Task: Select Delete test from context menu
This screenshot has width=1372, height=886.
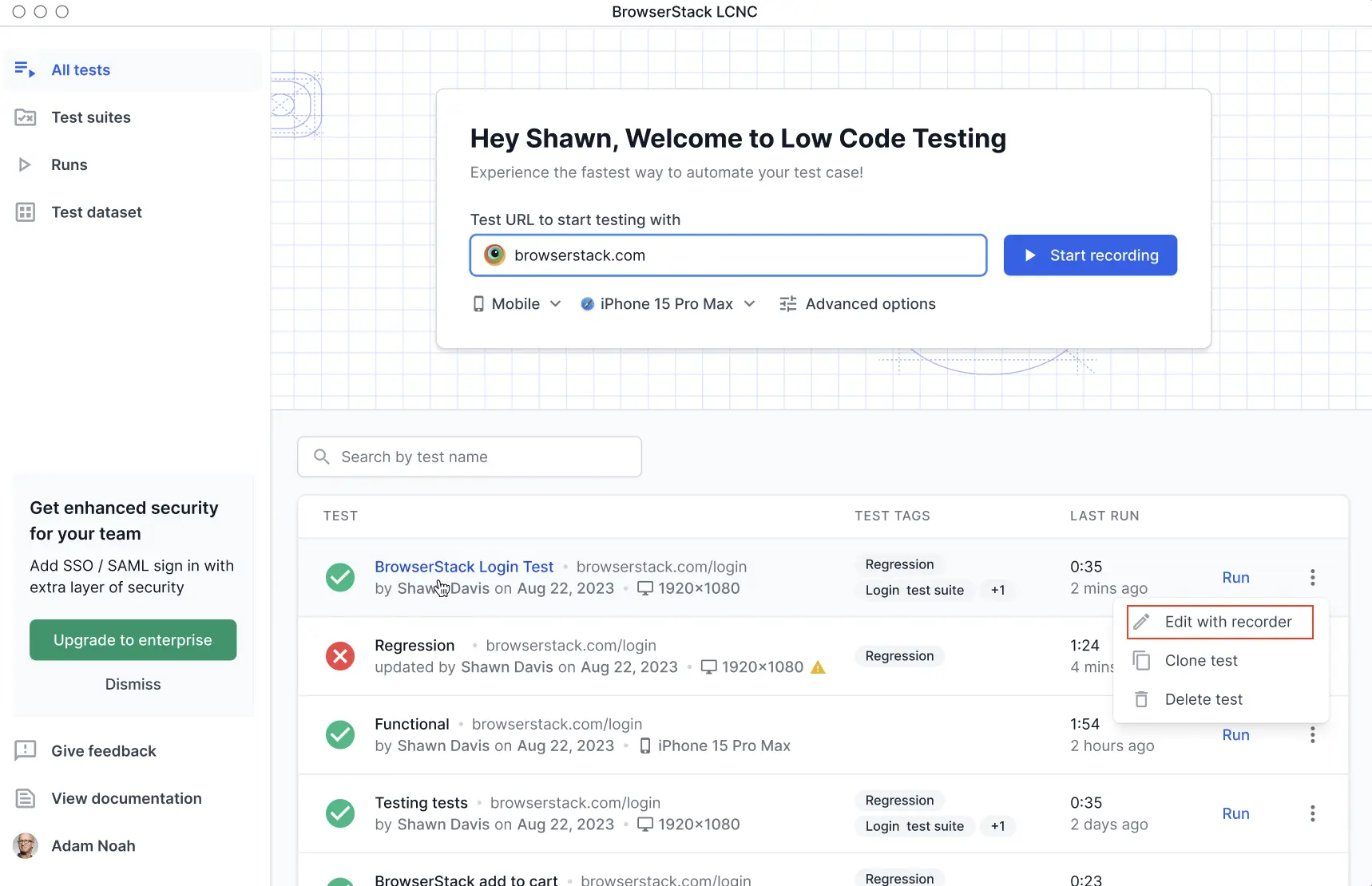Action: coord(1203,700)
